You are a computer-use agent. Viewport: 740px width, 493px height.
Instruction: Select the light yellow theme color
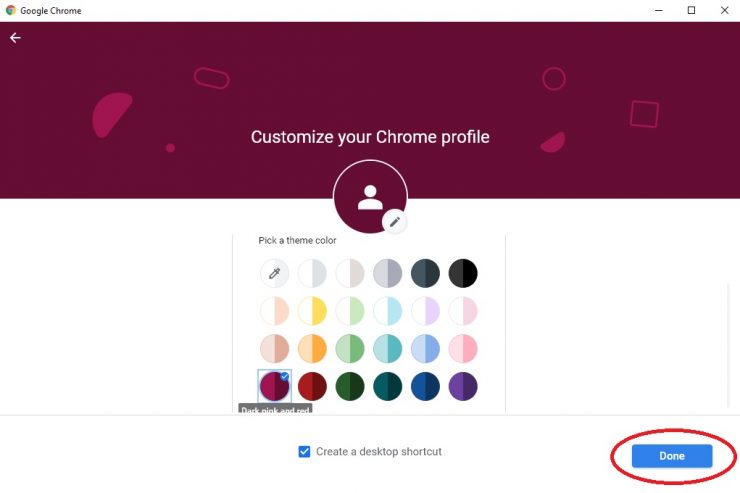[312, 311]
